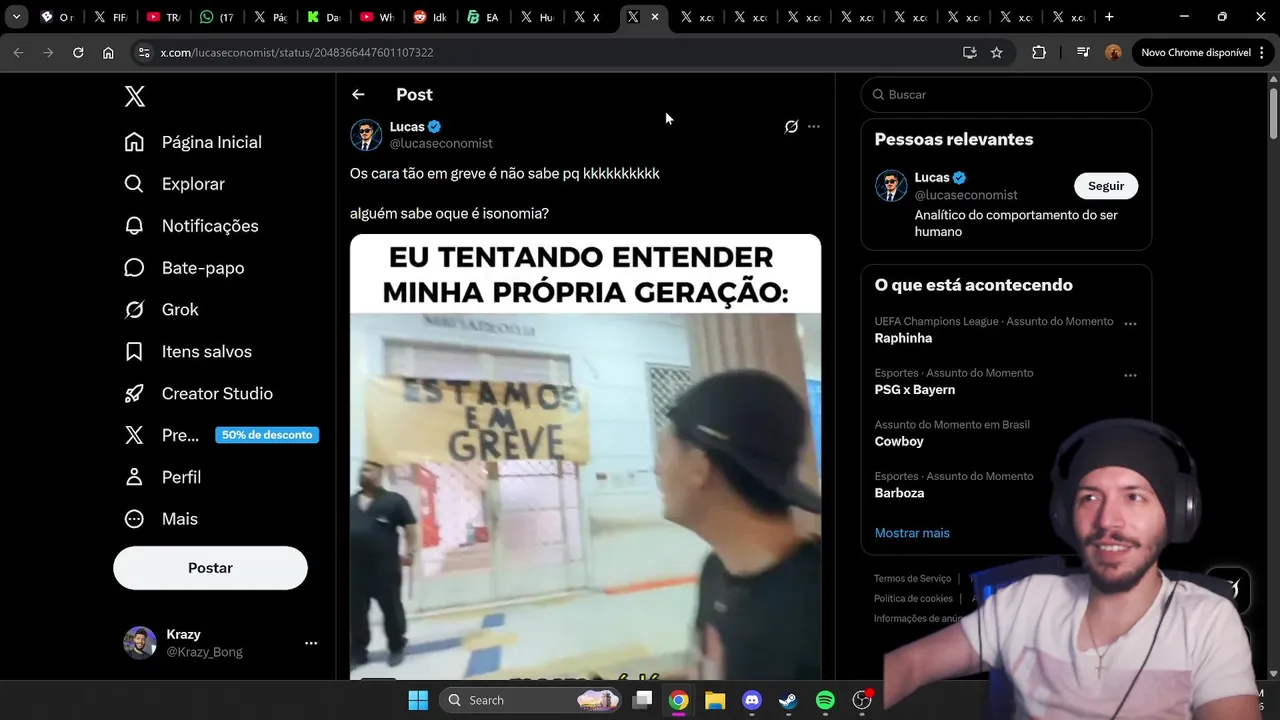This screenshot has width=1280, height=720.
Task: Click the install app icon in address bar
Action: pos(969,52)
